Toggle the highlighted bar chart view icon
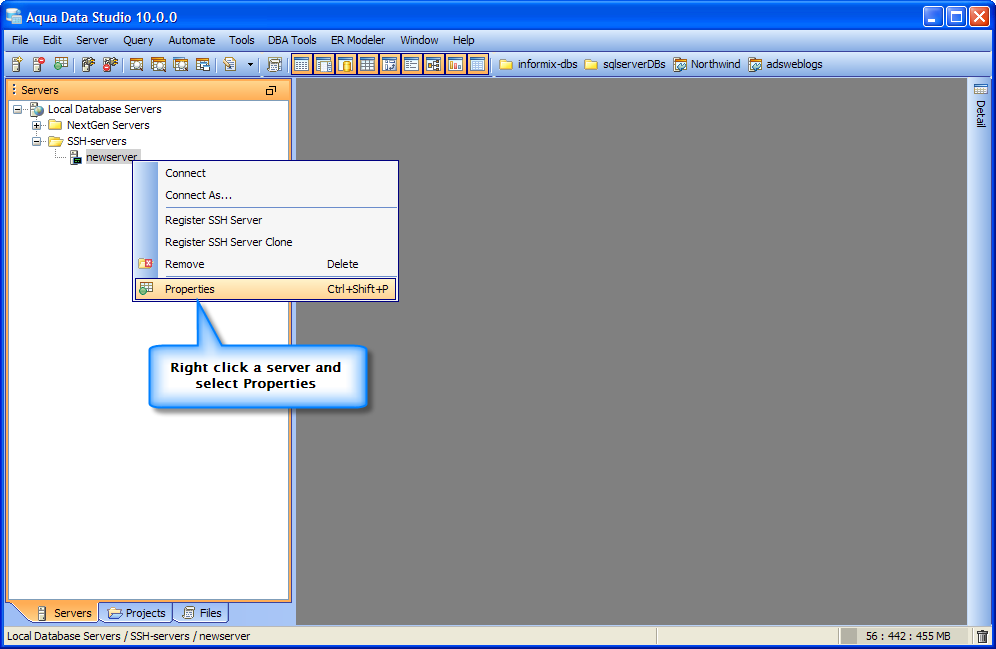Screen dimensions: 996x649 click(455, 64)
